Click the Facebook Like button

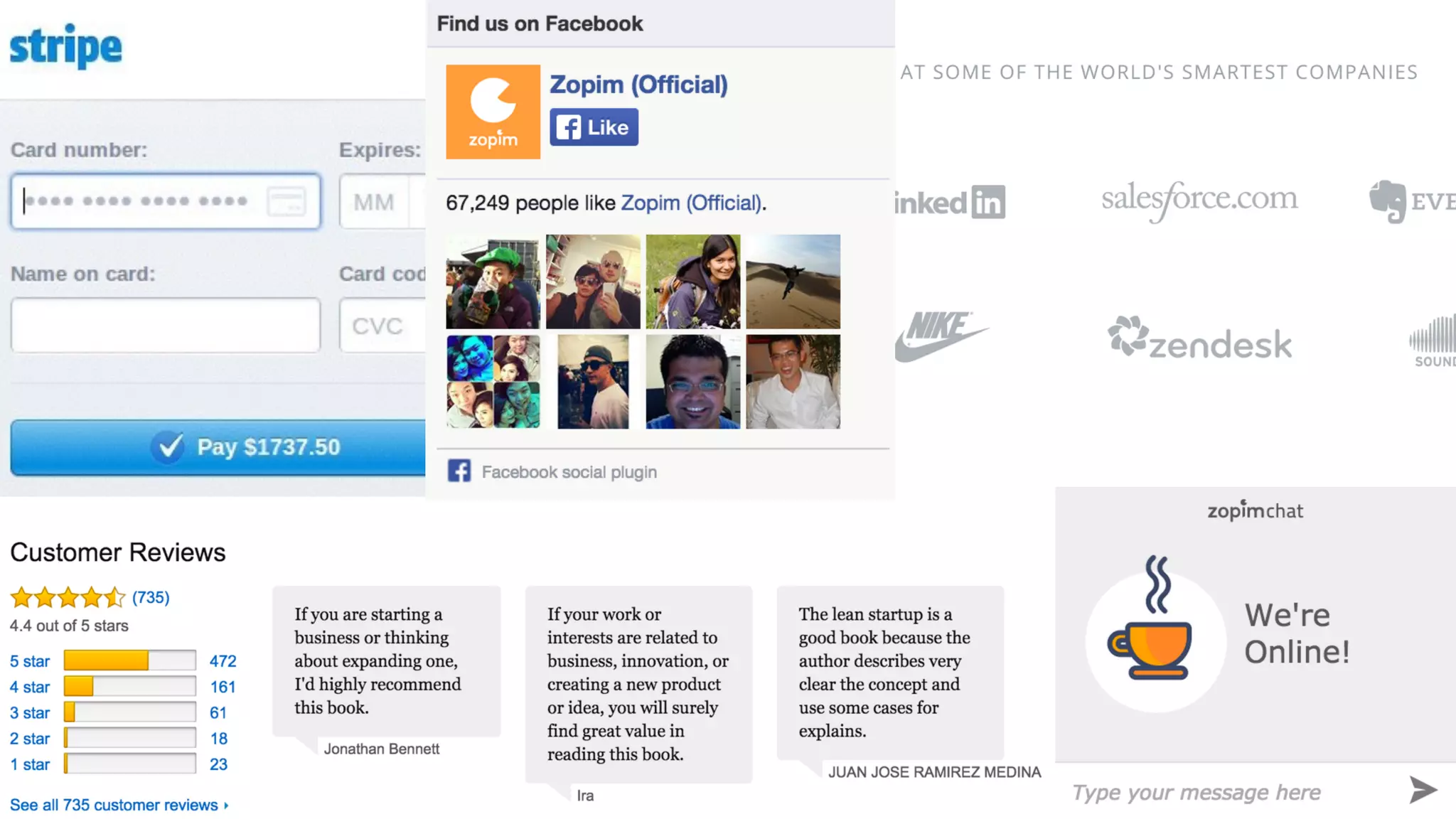[594, 127]
